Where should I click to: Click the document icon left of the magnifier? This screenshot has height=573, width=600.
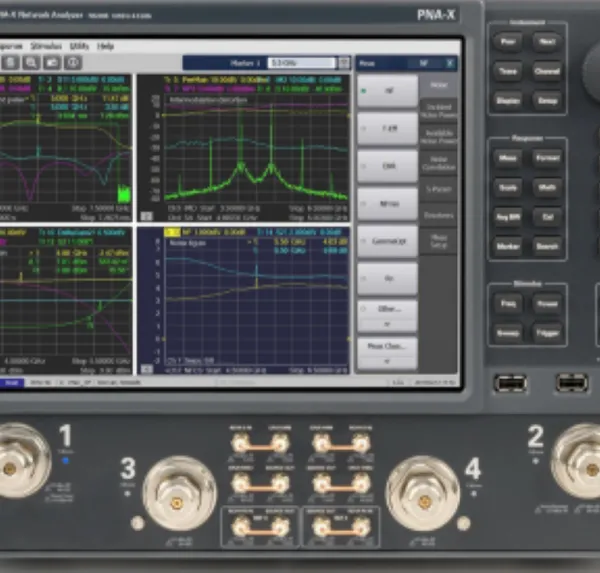pyautogui.click(x=10, y=62)
